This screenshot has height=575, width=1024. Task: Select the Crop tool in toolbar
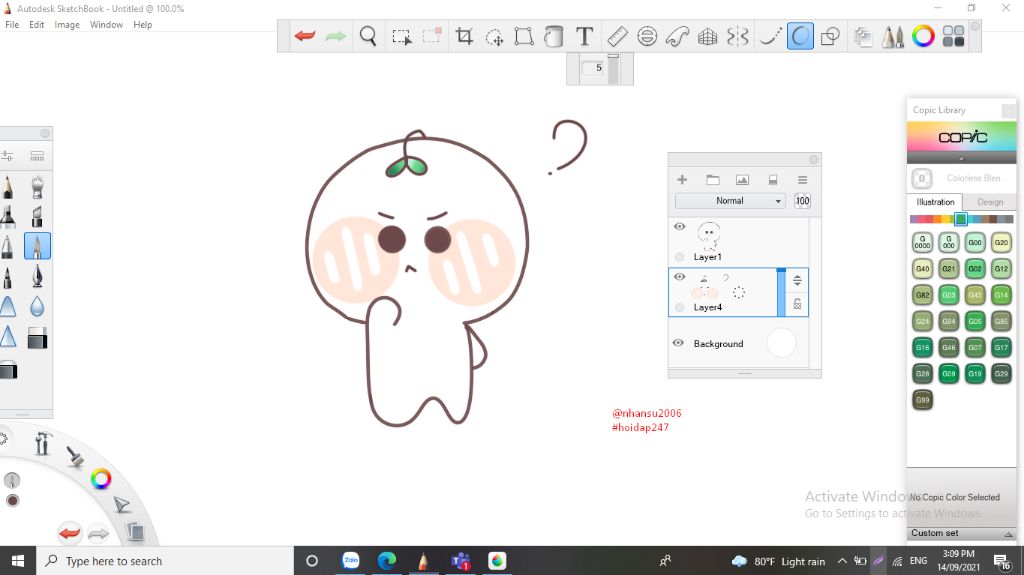coord(464,37)
